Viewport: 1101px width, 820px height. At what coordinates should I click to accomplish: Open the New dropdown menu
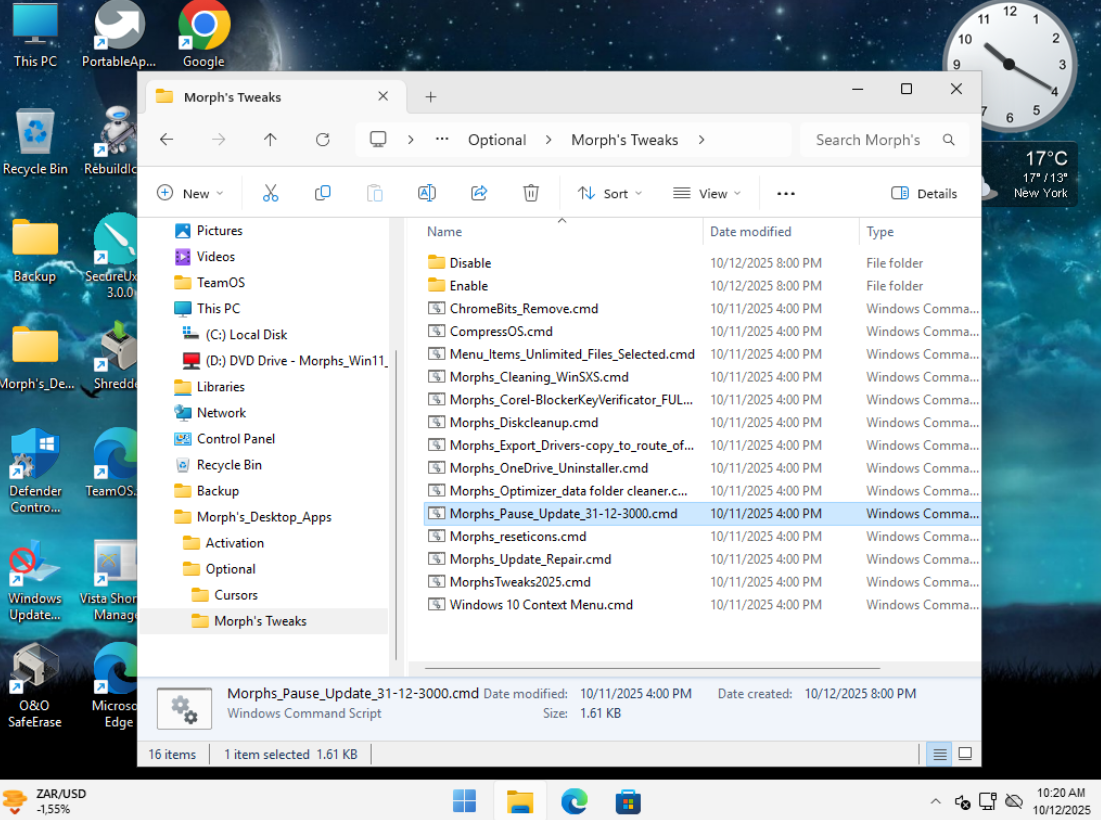[x=190, y=193]
